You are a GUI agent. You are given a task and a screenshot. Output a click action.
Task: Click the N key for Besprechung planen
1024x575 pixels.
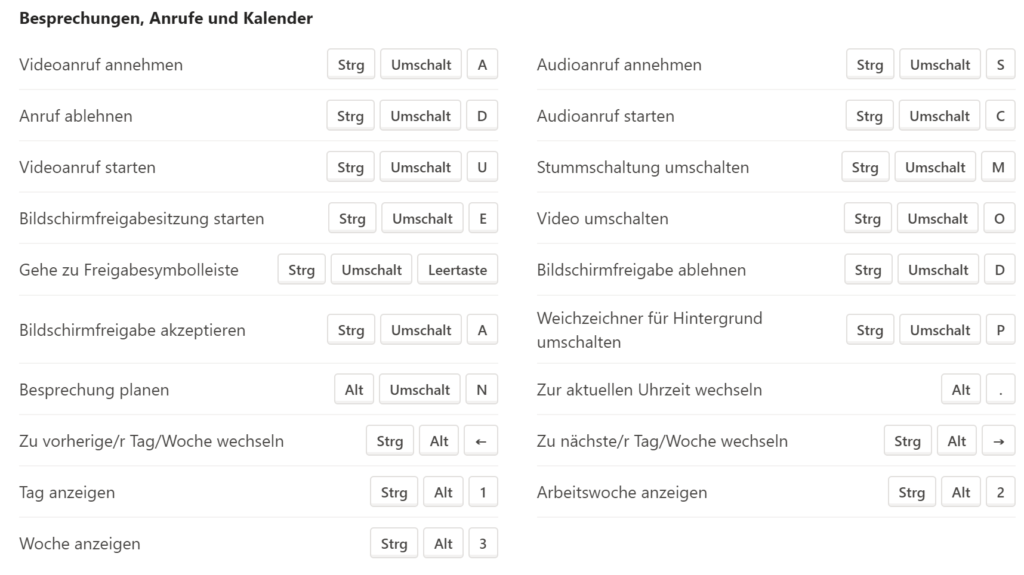(482, 389)
